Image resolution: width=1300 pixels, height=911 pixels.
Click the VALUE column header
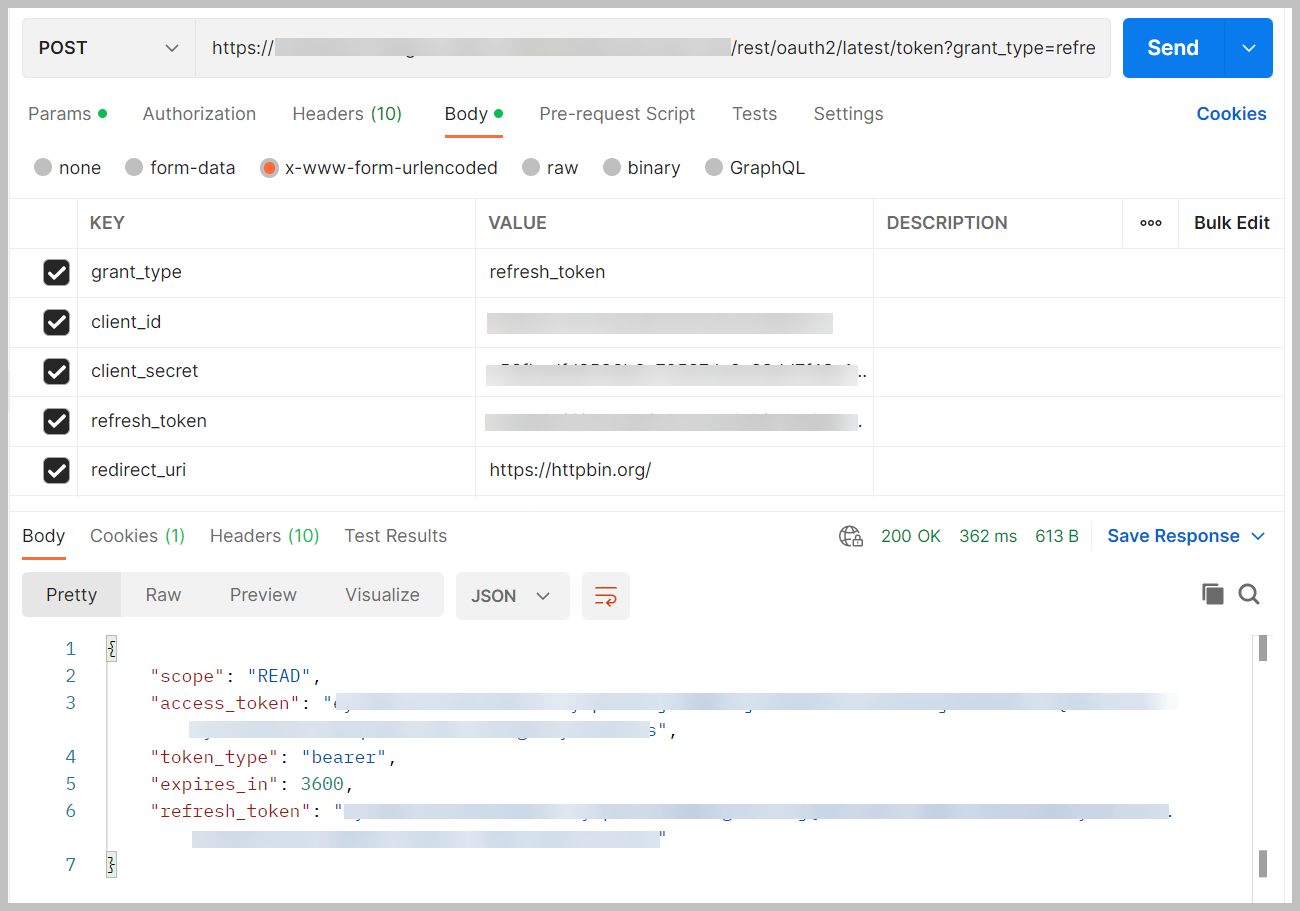click(x=517, y=223)
